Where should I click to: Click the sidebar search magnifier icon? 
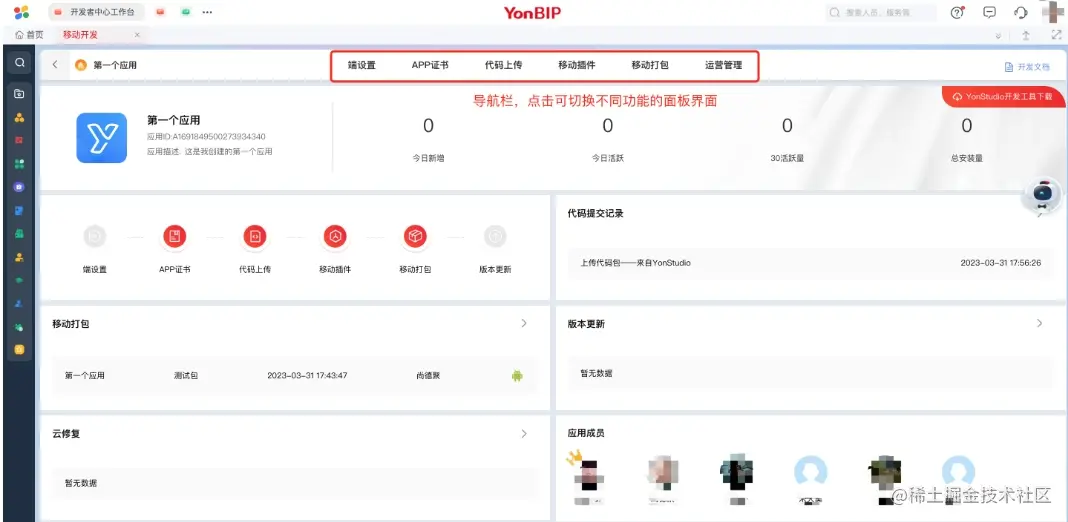(20, 63)
